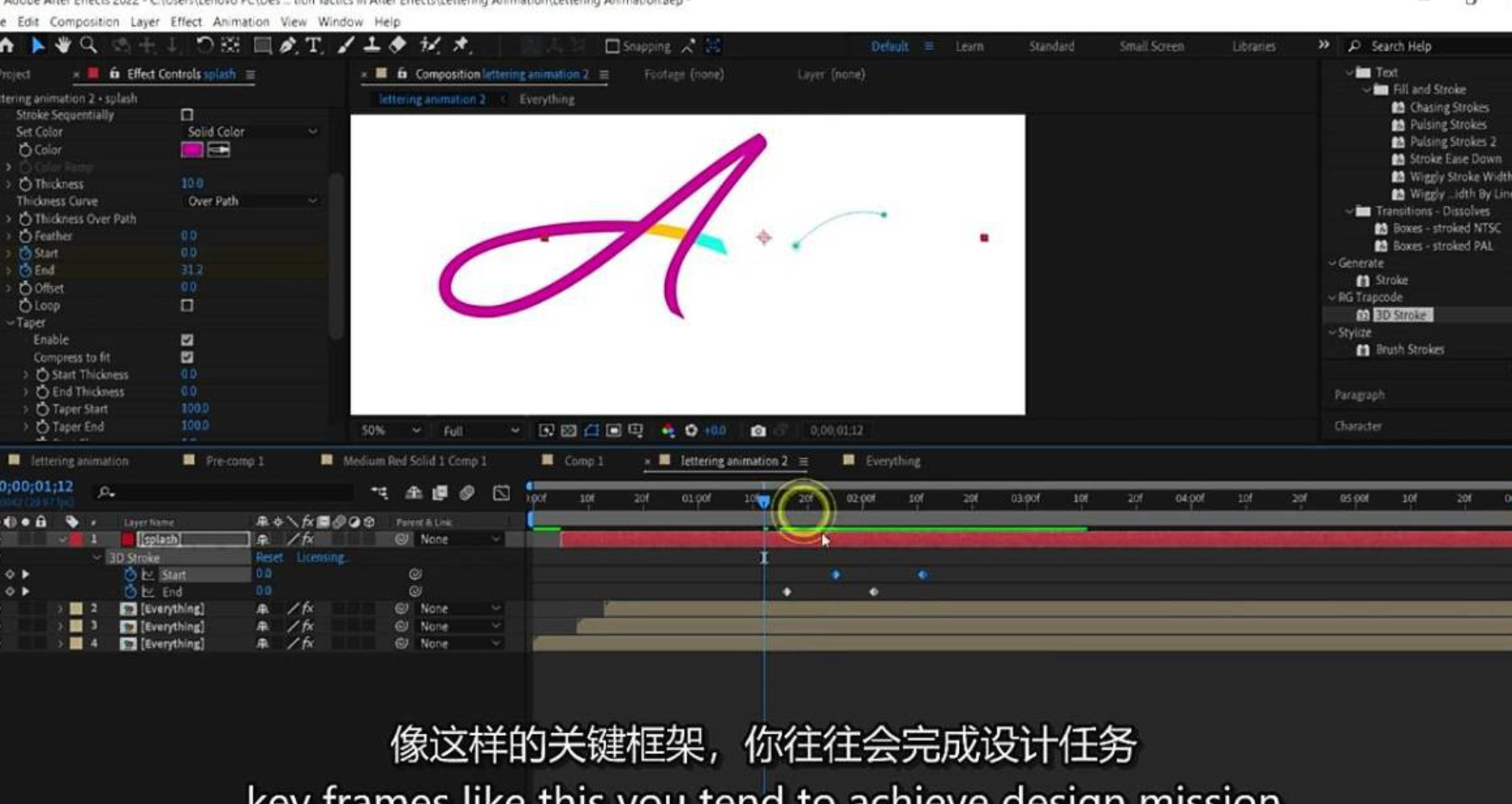Screen dimensions: 1512x804
Task: Click the color eyedropper next to Color swatch
Action: (219, 150)
